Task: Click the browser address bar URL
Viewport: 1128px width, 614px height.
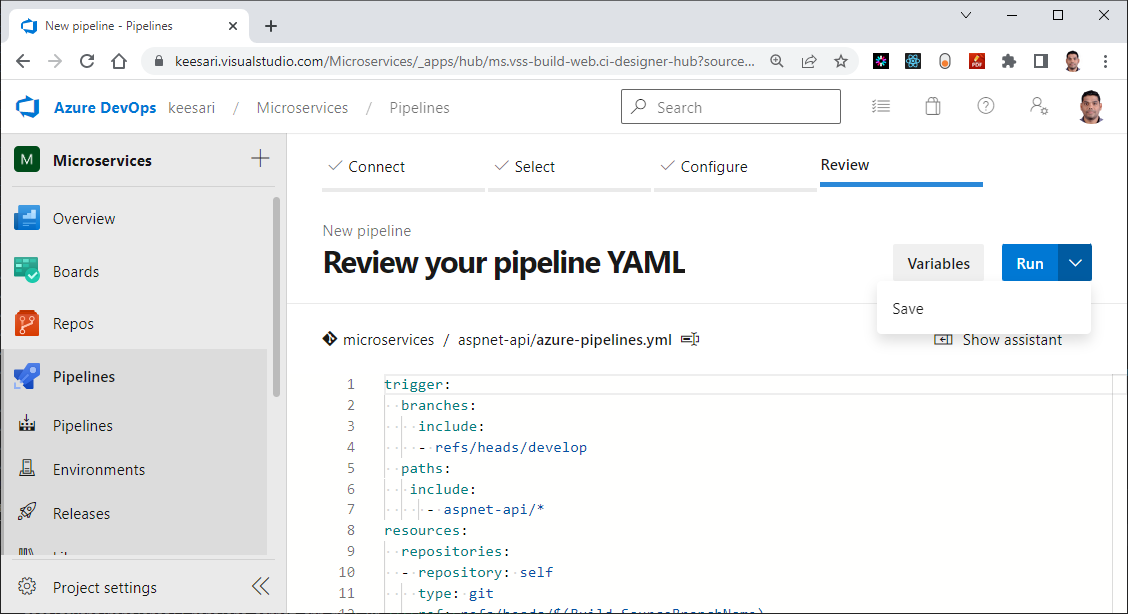Action: point(465,61)
